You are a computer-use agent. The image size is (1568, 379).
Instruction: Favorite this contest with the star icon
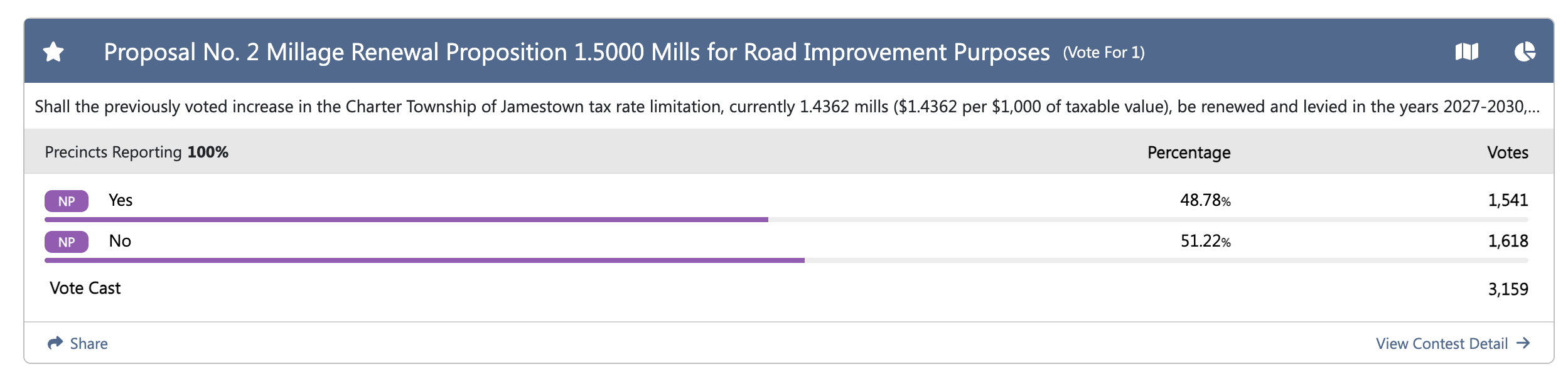point(54,52)
